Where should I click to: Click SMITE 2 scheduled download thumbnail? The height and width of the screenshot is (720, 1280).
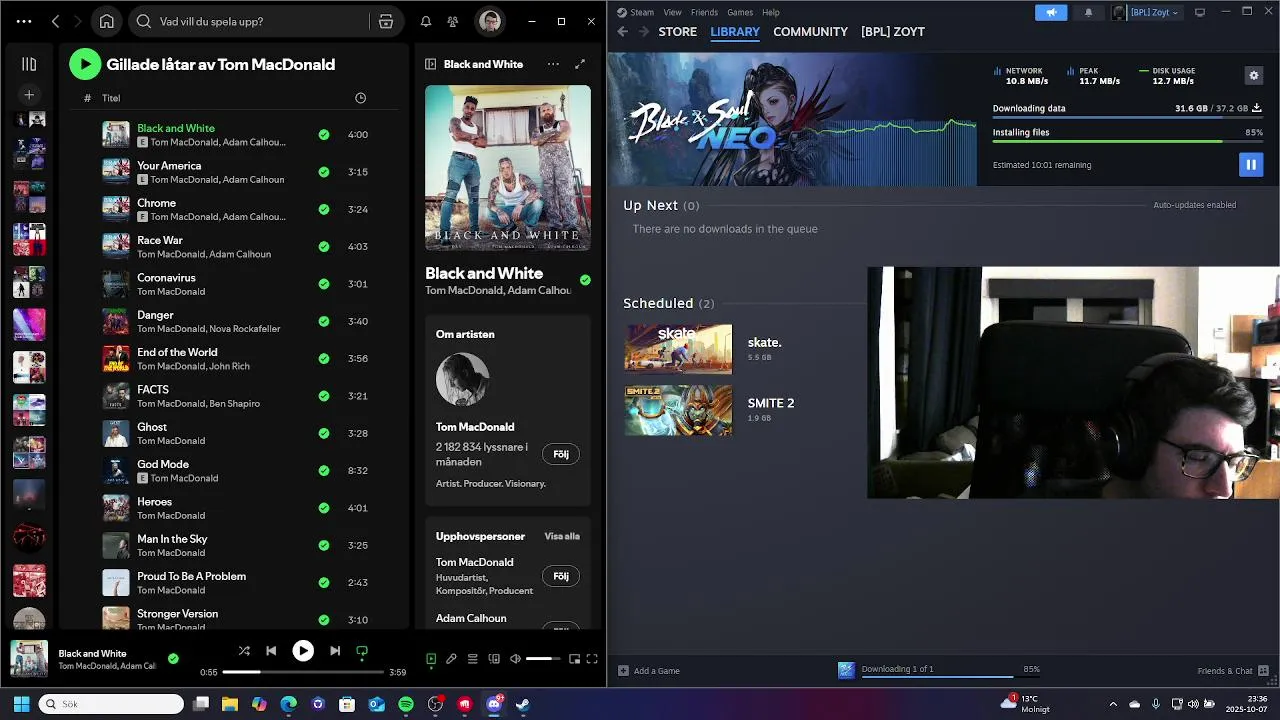click(x=678, y=410)
